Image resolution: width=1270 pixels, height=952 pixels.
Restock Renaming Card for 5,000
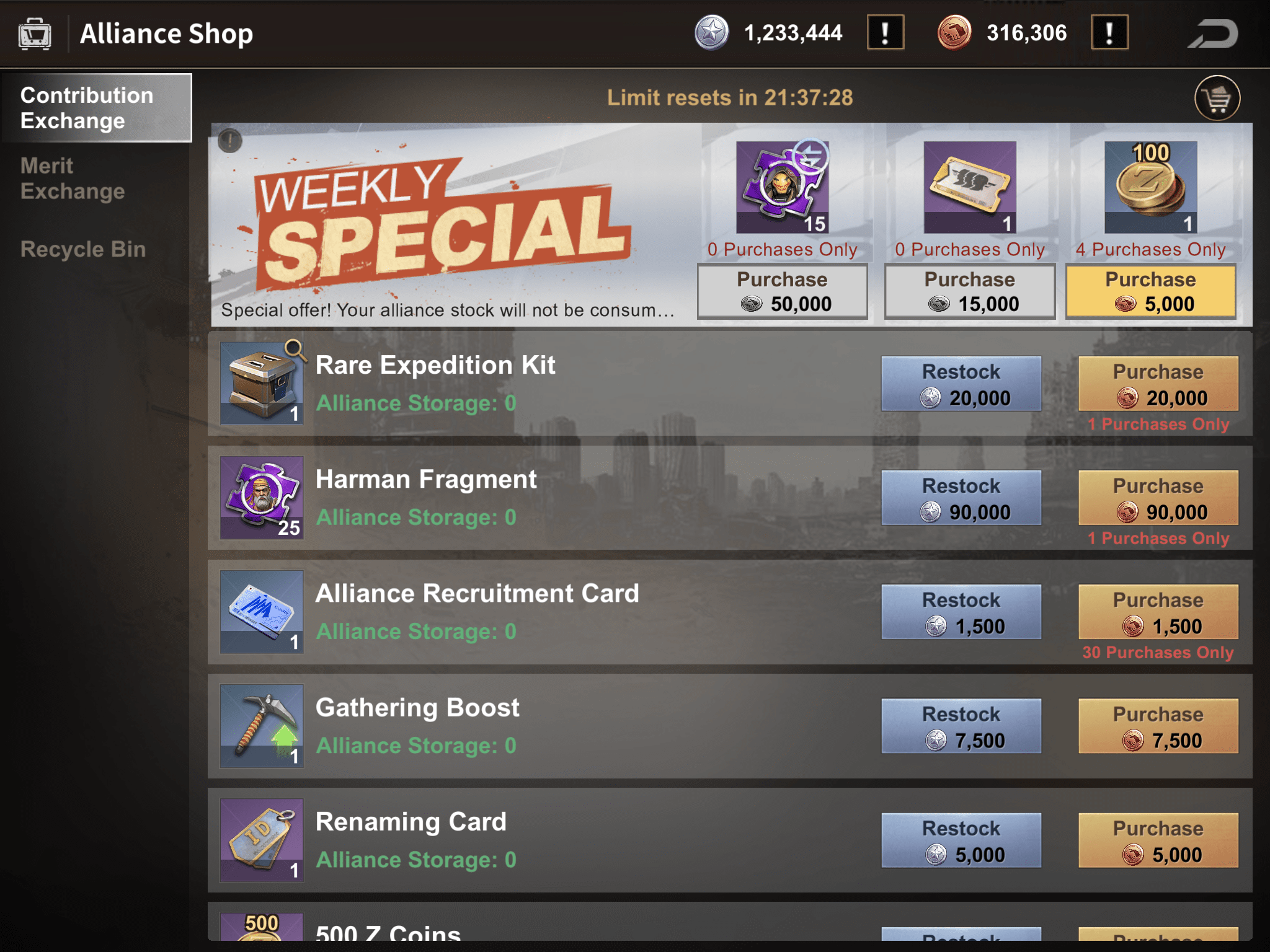pos(961,840)
